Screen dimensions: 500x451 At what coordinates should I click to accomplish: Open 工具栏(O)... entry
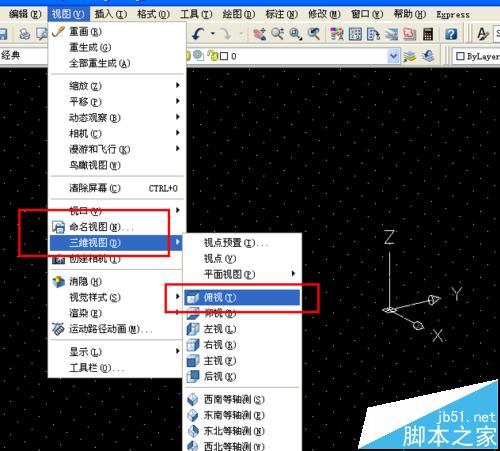pyautogui.click(x=117, y=368)
